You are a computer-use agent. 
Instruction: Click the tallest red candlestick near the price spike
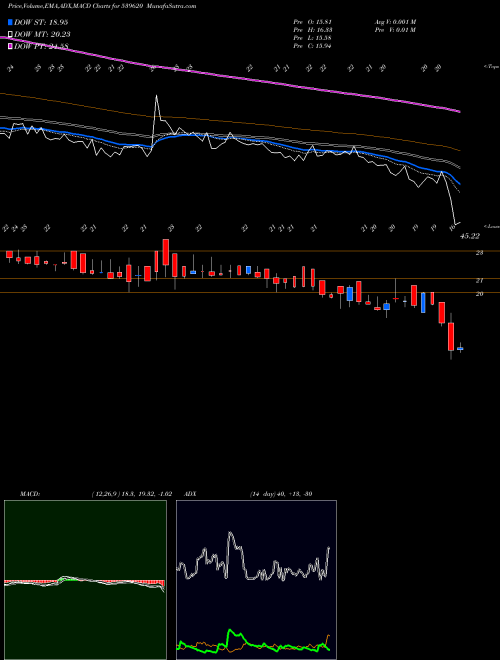[166, 252]
